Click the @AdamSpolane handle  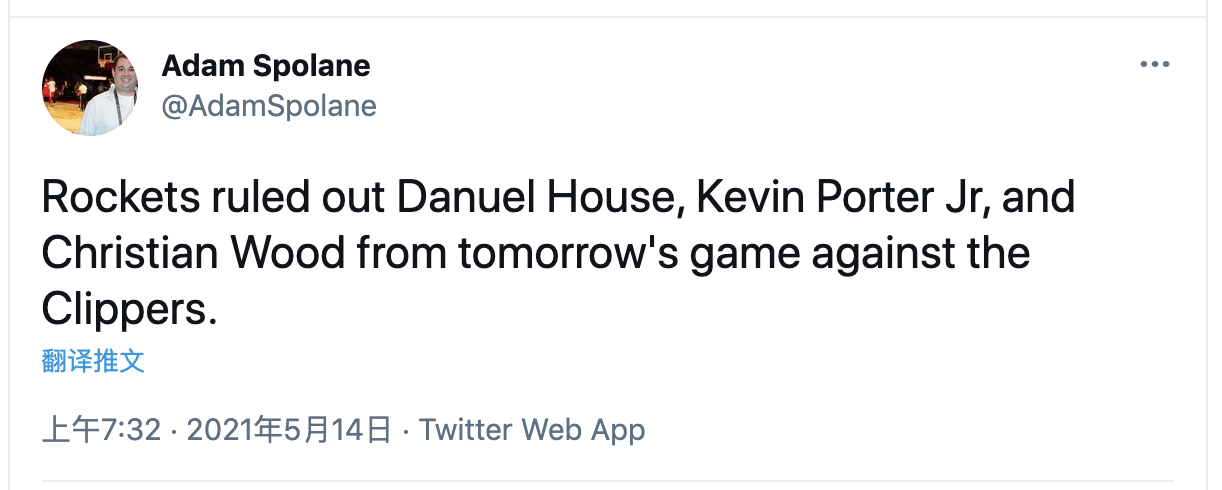click(269, 106)
